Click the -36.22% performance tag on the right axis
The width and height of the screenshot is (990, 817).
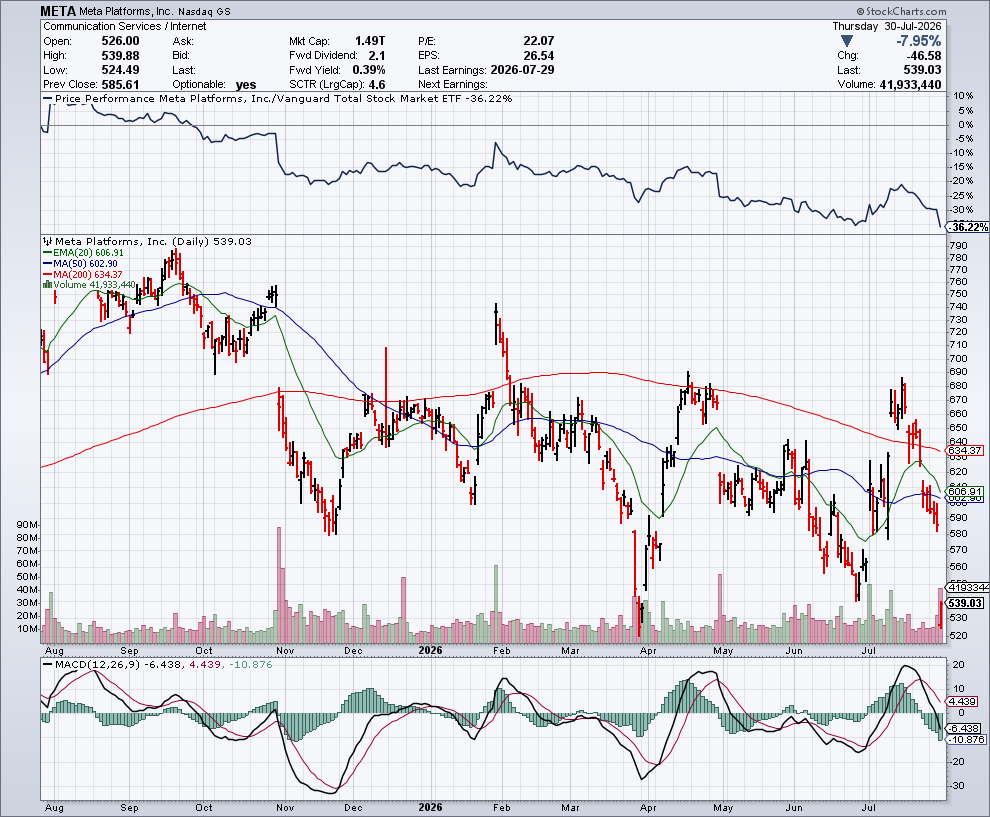968,227
